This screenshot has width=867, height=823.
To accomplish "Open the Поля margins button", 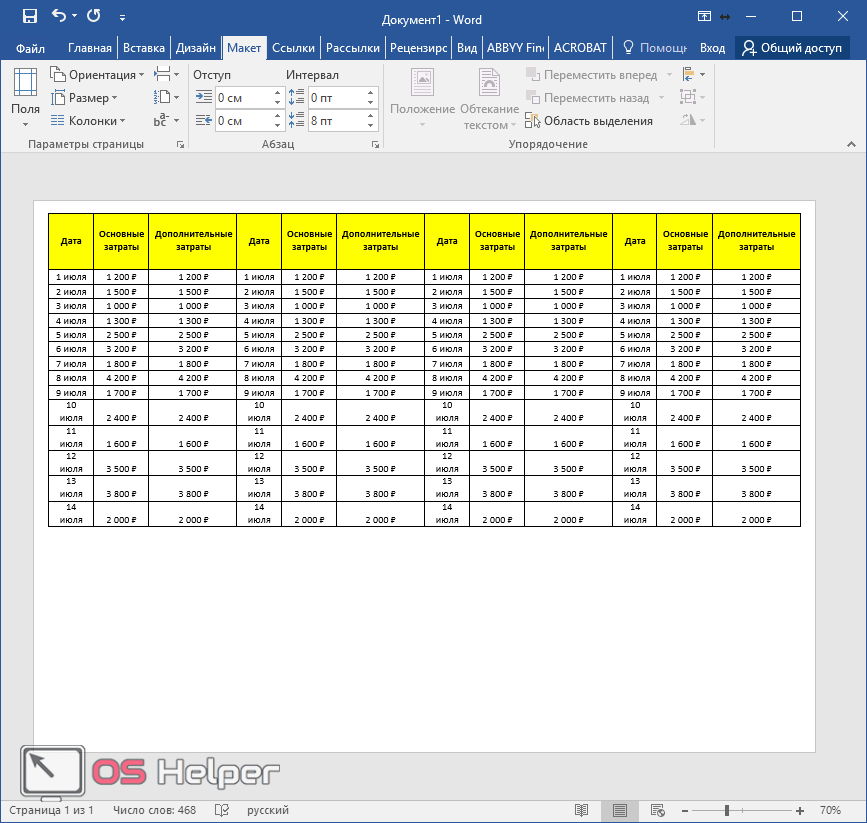I will pyautogui.click(x=26, y=98).
